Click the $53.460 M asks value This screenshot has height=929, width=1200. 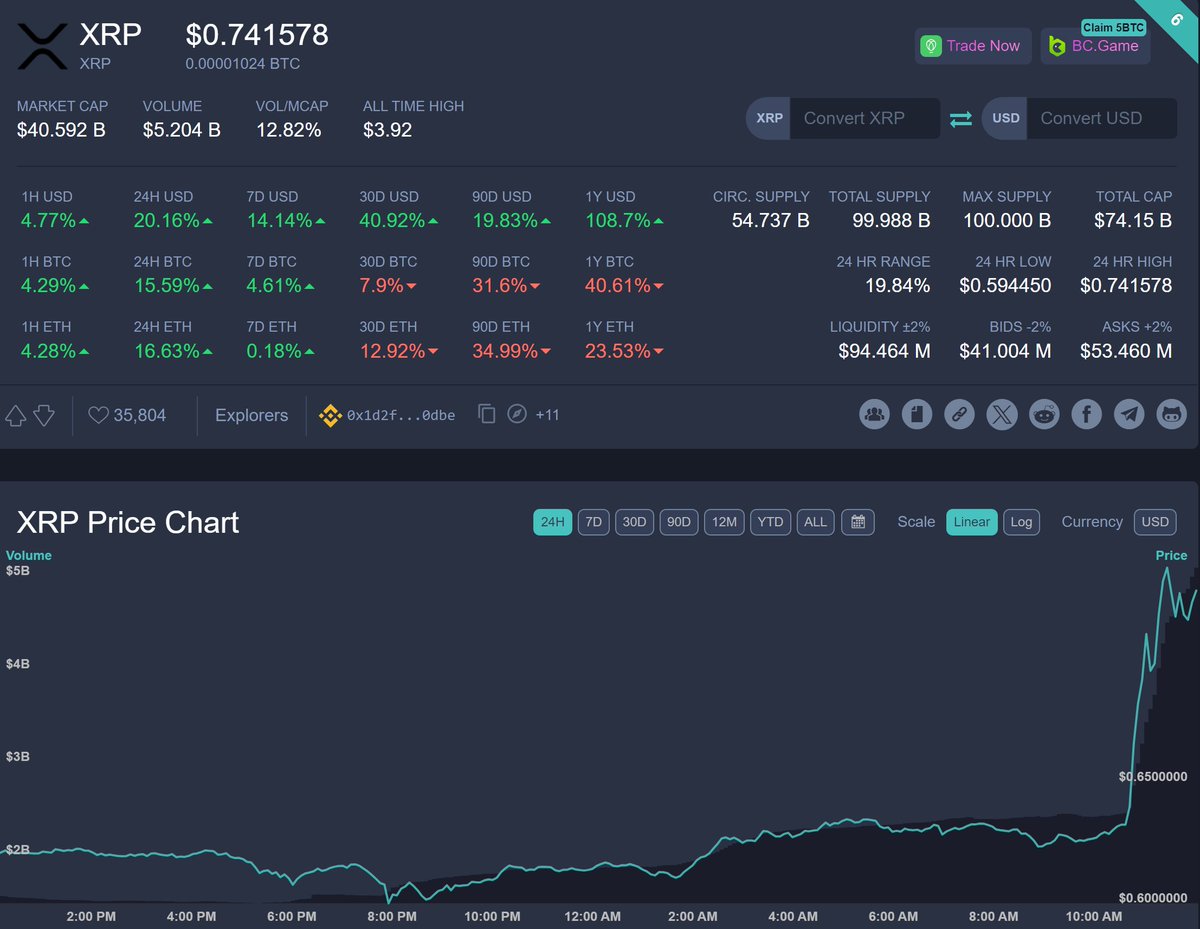(1126, 351)
